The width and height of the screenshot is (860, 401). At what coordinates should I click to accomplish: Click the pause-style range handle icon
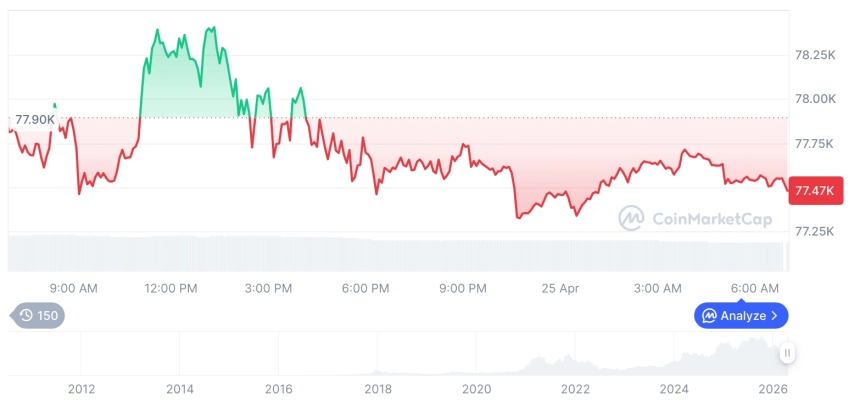coord(788,353)
